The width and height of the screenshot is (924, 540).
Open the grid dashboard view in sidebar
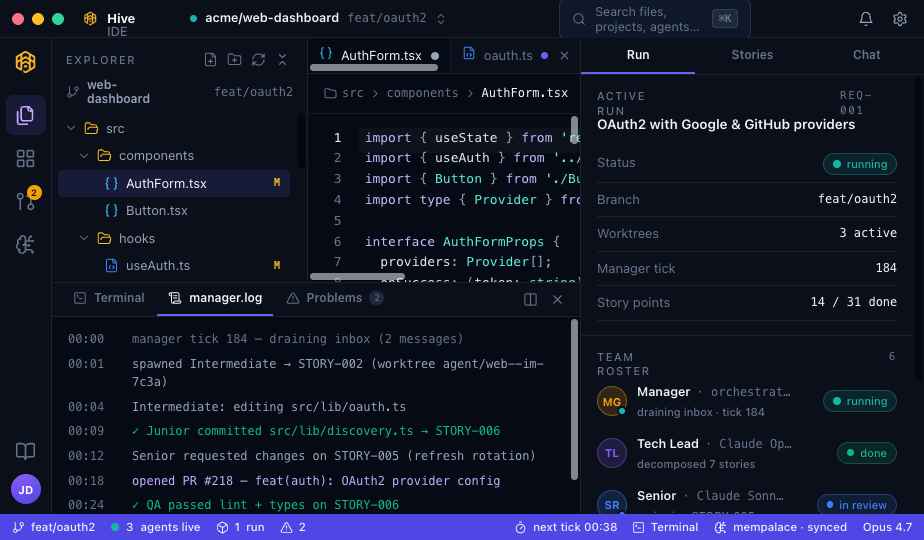coord(25,158)
